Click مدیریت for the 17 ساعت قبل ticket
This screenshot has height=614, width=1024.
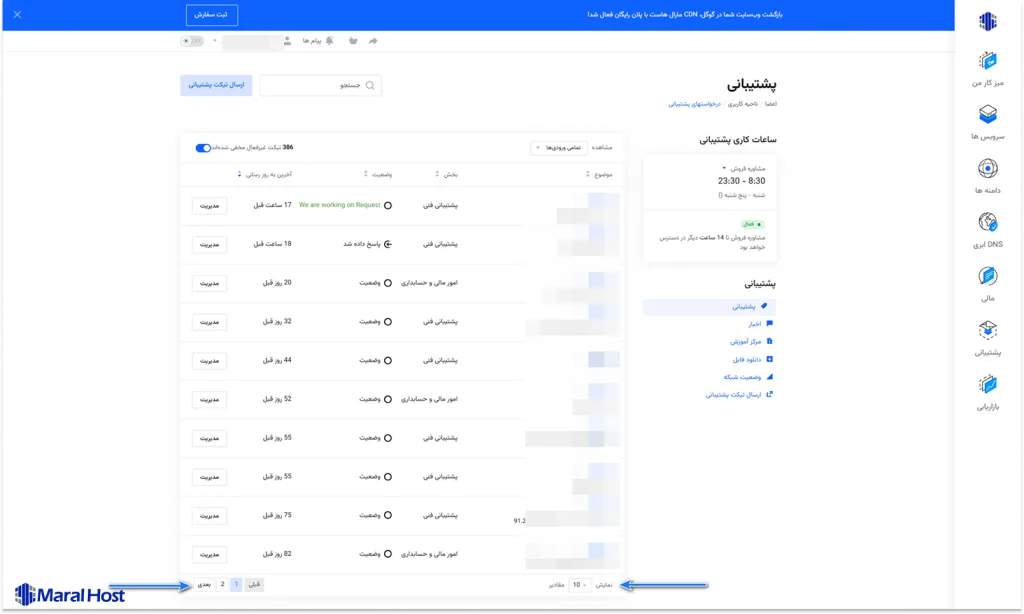[210, 206]
